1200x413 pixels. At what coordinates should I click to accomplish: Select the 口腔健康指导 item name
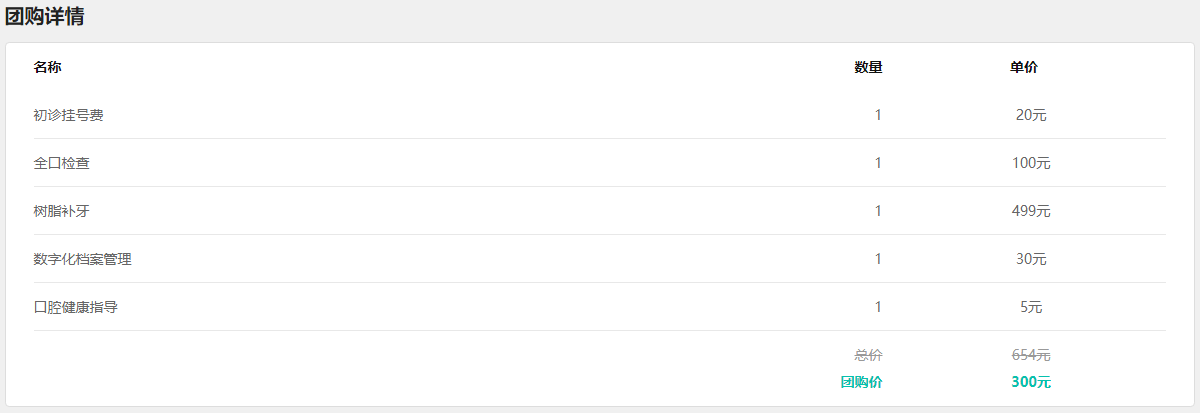point(75,307)
